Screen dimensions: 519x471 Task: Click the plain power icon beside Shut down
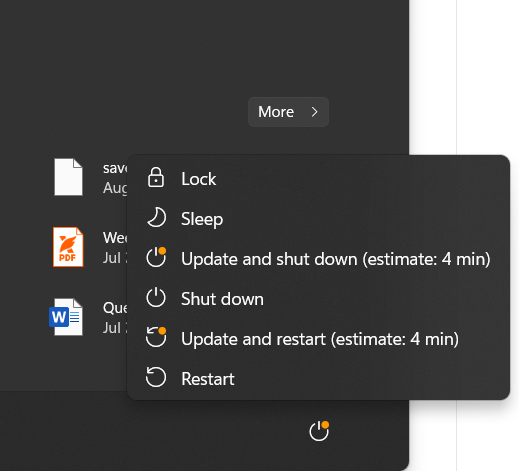(156, 297)
